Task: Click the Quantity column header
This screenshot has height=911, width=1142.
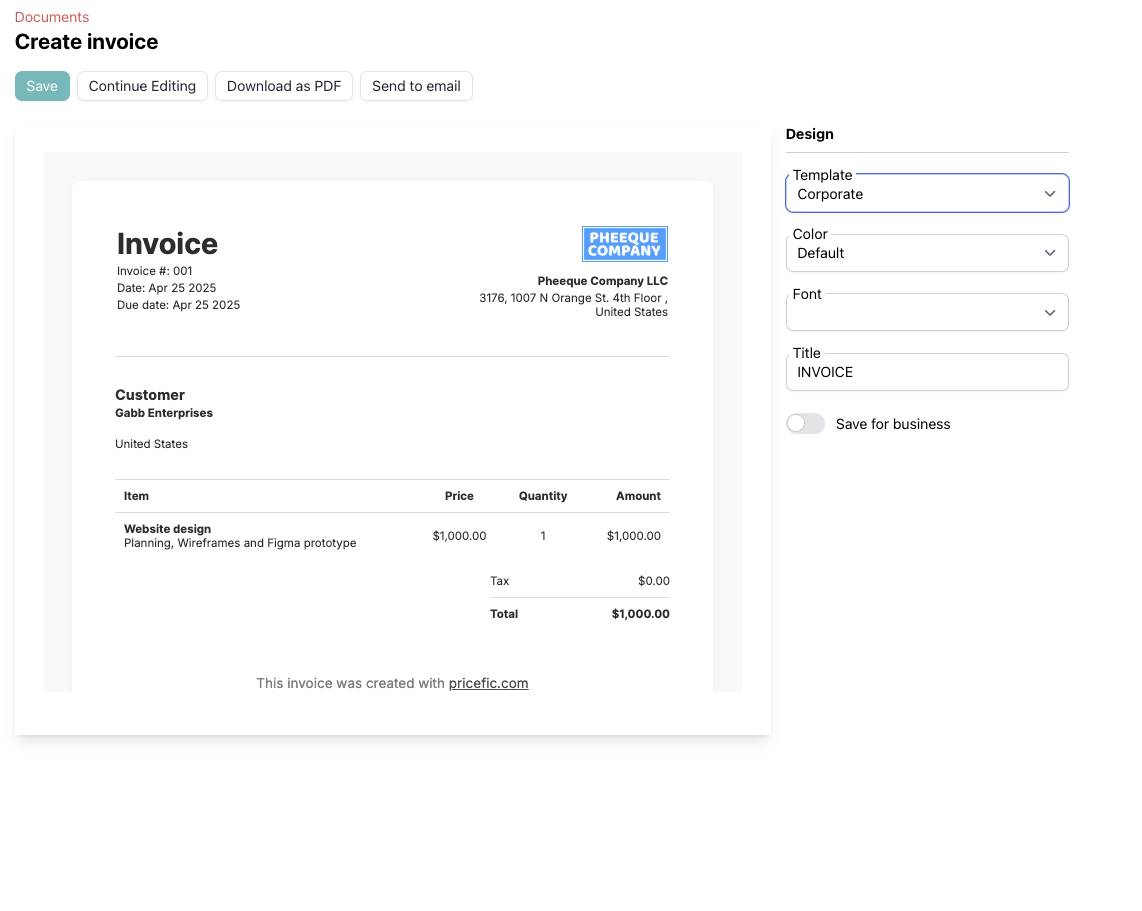Action: (x=543, y=496)
